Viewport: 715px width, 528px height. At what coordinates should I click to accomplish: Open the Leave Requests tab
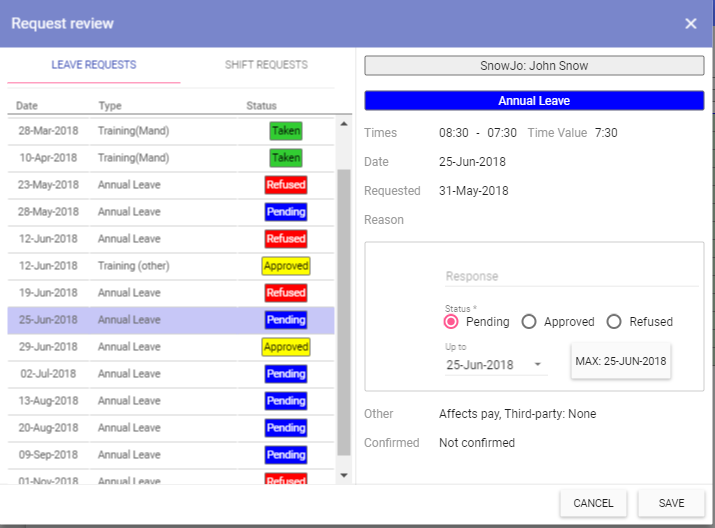pyautogui.click(x=94, y=65)
